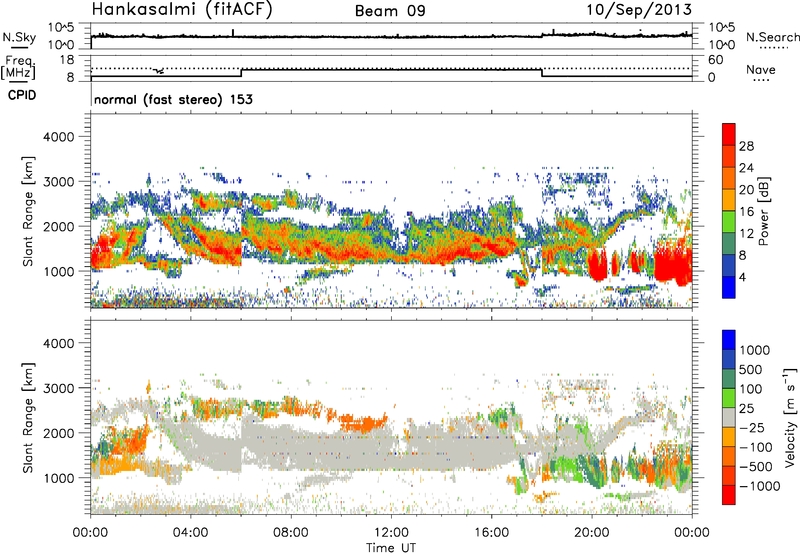Click the 'Hankasalmi (fitACF)' title text

click(x=182, y=10)
